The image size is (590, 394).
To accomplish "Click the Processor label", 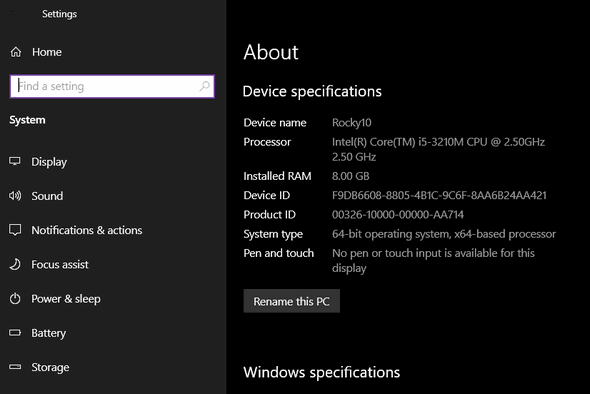I will coord(267,142).
